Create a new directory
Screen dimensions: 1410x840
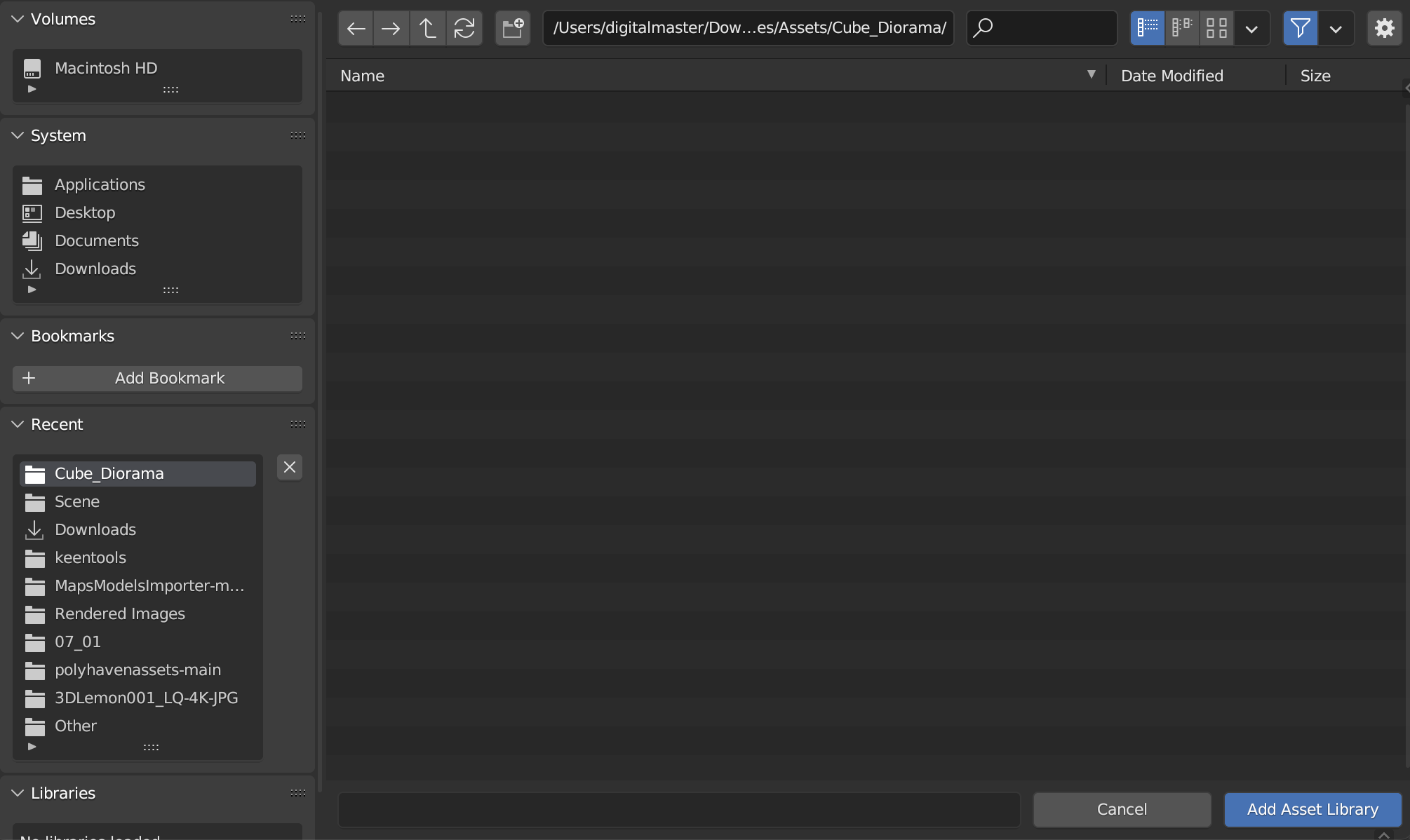pyautogui.click(x=512, y=28)
